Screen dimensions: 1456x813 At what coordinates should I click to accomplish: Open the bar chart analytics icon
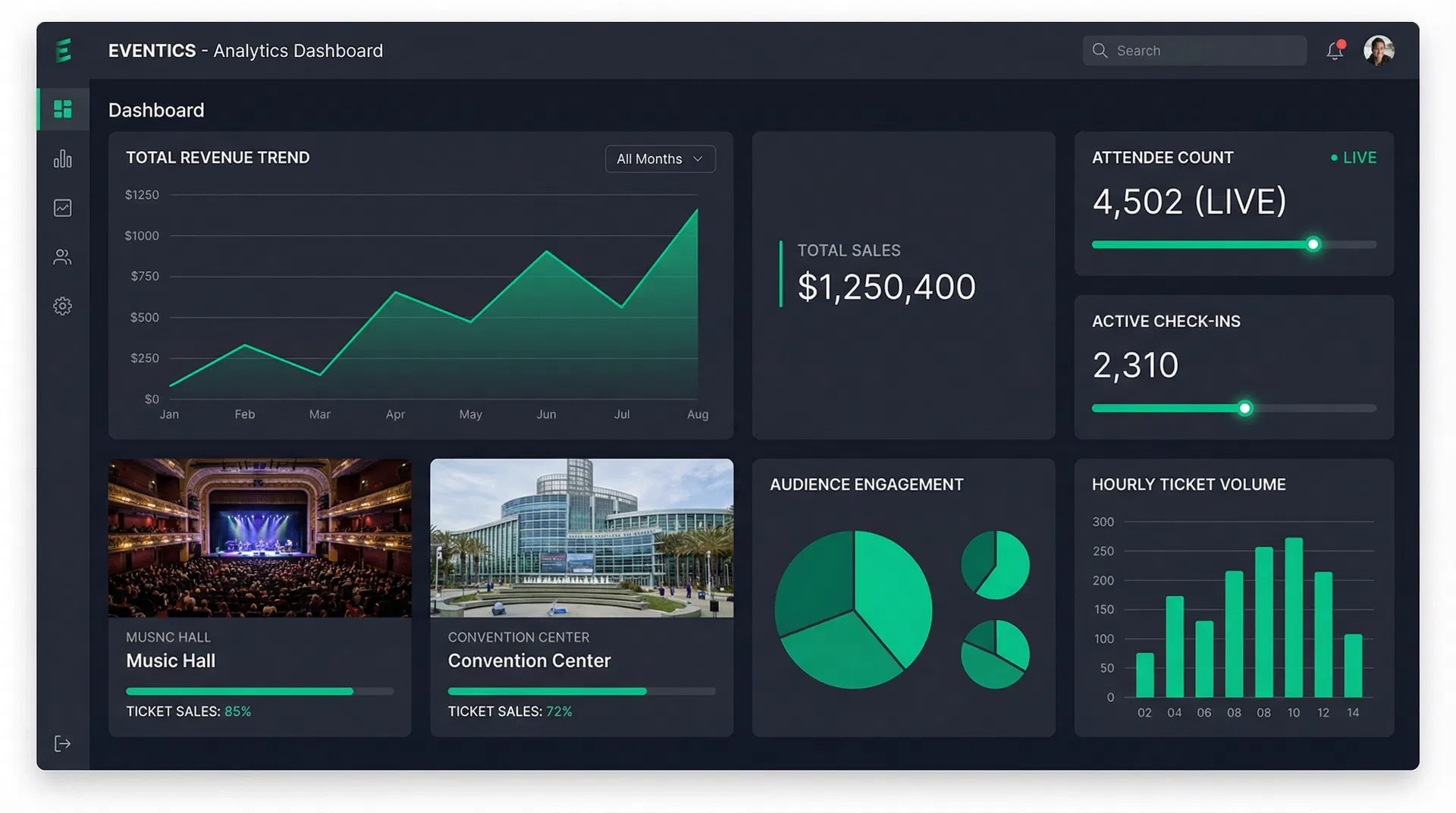62,159
